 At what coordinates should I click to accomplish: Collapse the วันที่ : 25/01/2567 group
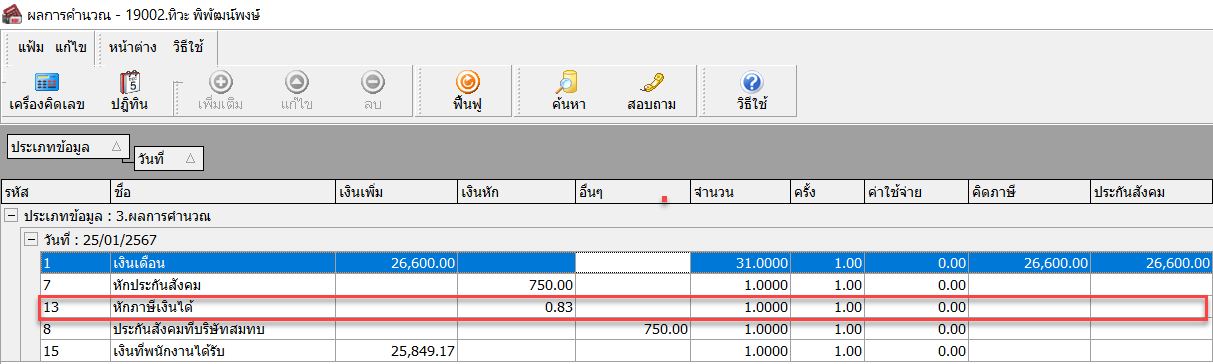(30, 240)
